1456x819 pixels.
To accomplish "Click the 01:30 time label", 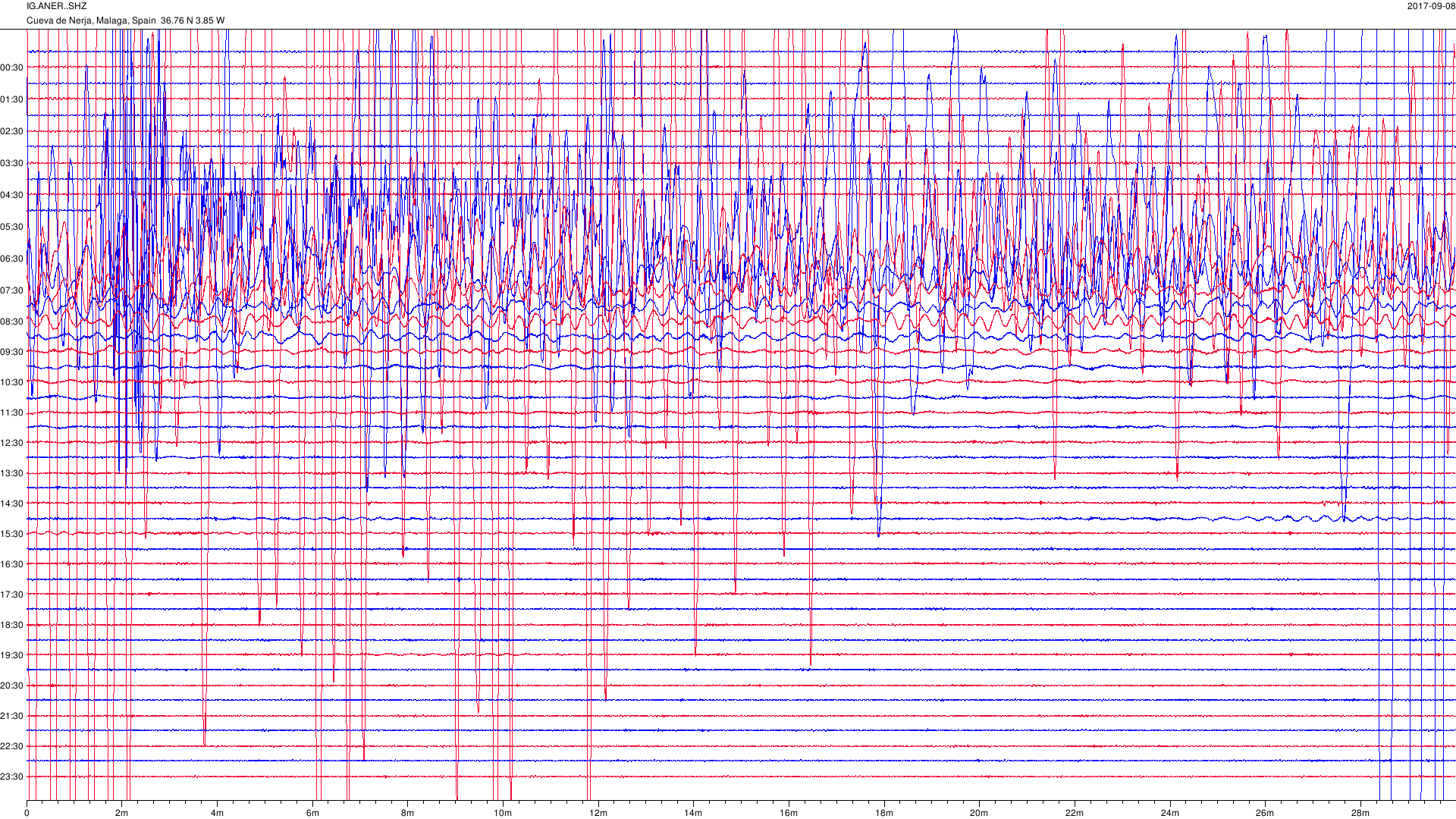I will [x=12, y=99].
